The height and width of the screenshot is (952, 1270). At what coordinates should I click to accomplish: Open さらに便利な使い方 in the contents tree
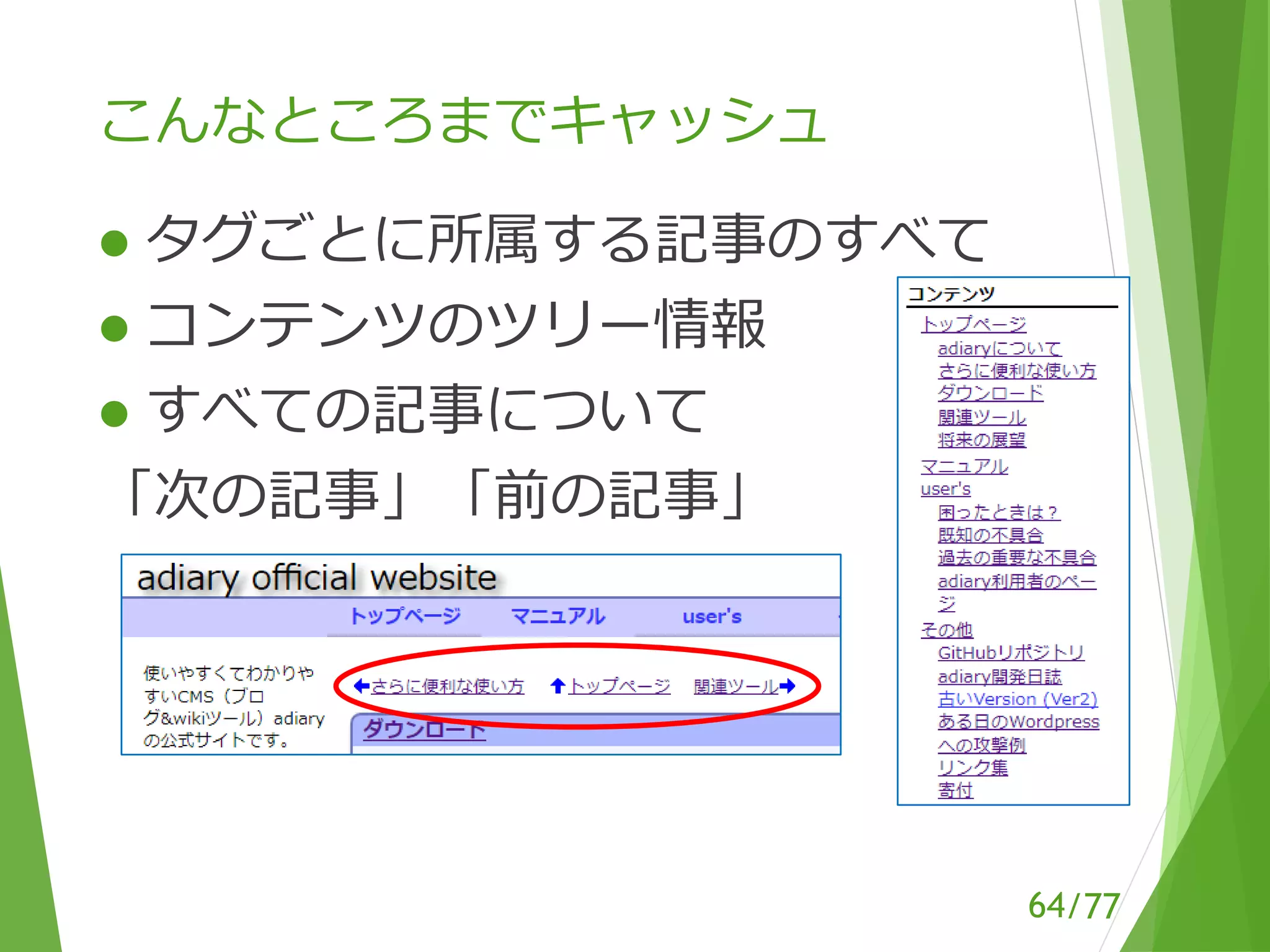(1017, 371)
